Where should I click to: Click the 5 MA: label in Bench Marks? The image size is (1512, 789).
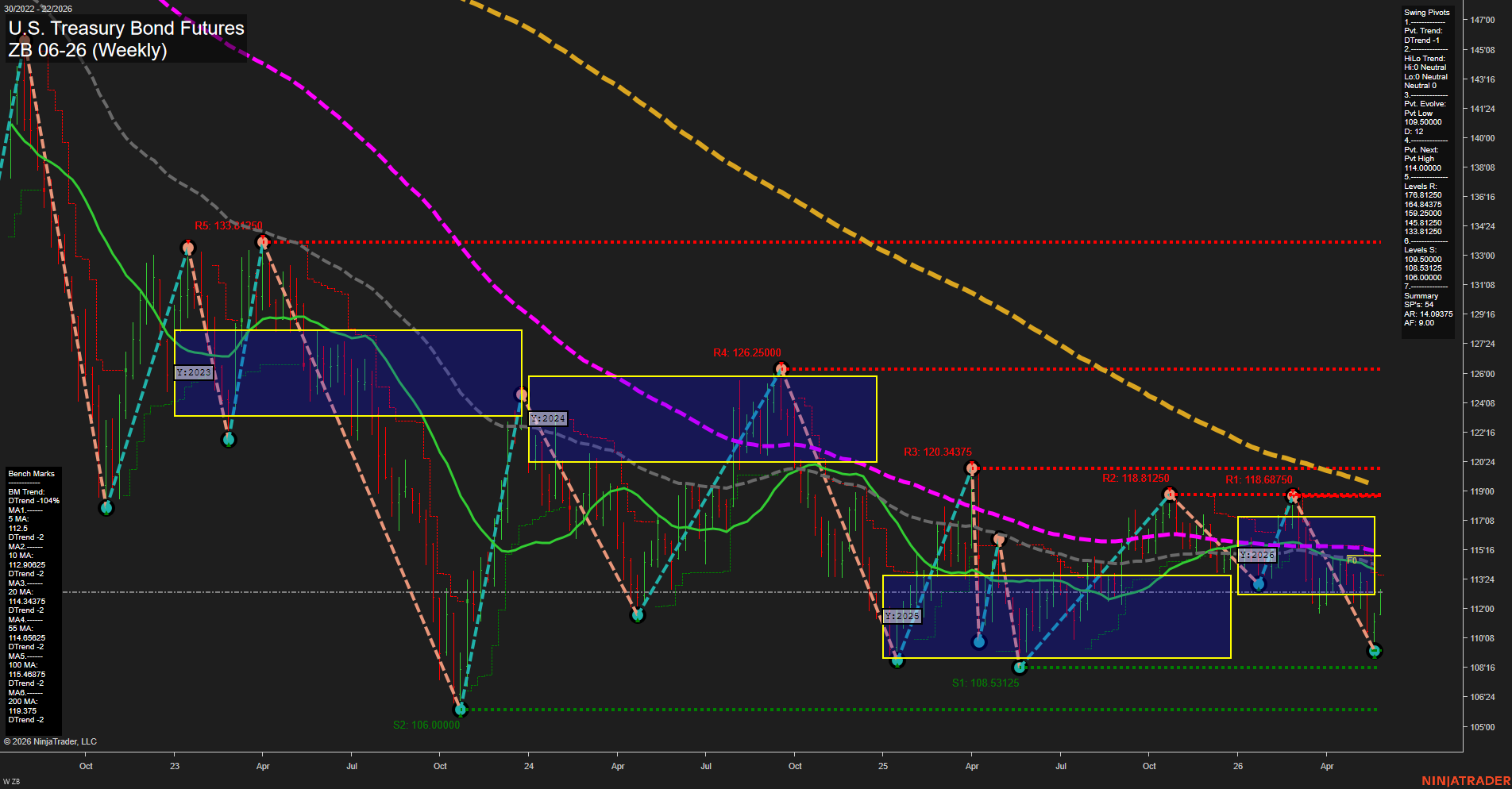pyautogui.click(x=18, y=519)
